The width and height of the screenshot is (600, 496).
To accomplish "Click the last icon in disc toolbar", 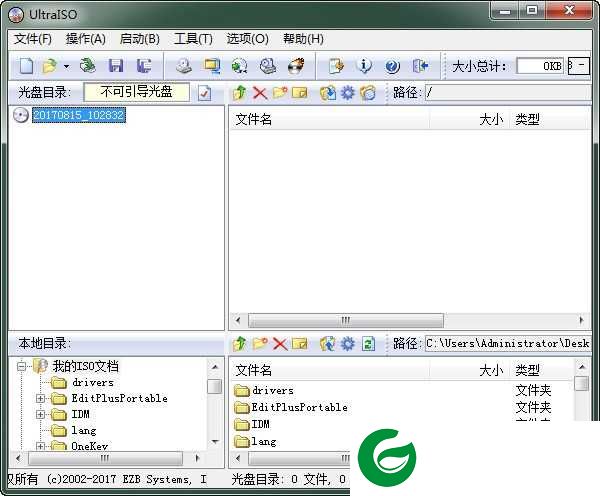I will pyautogui.click(x=368, y=93).
